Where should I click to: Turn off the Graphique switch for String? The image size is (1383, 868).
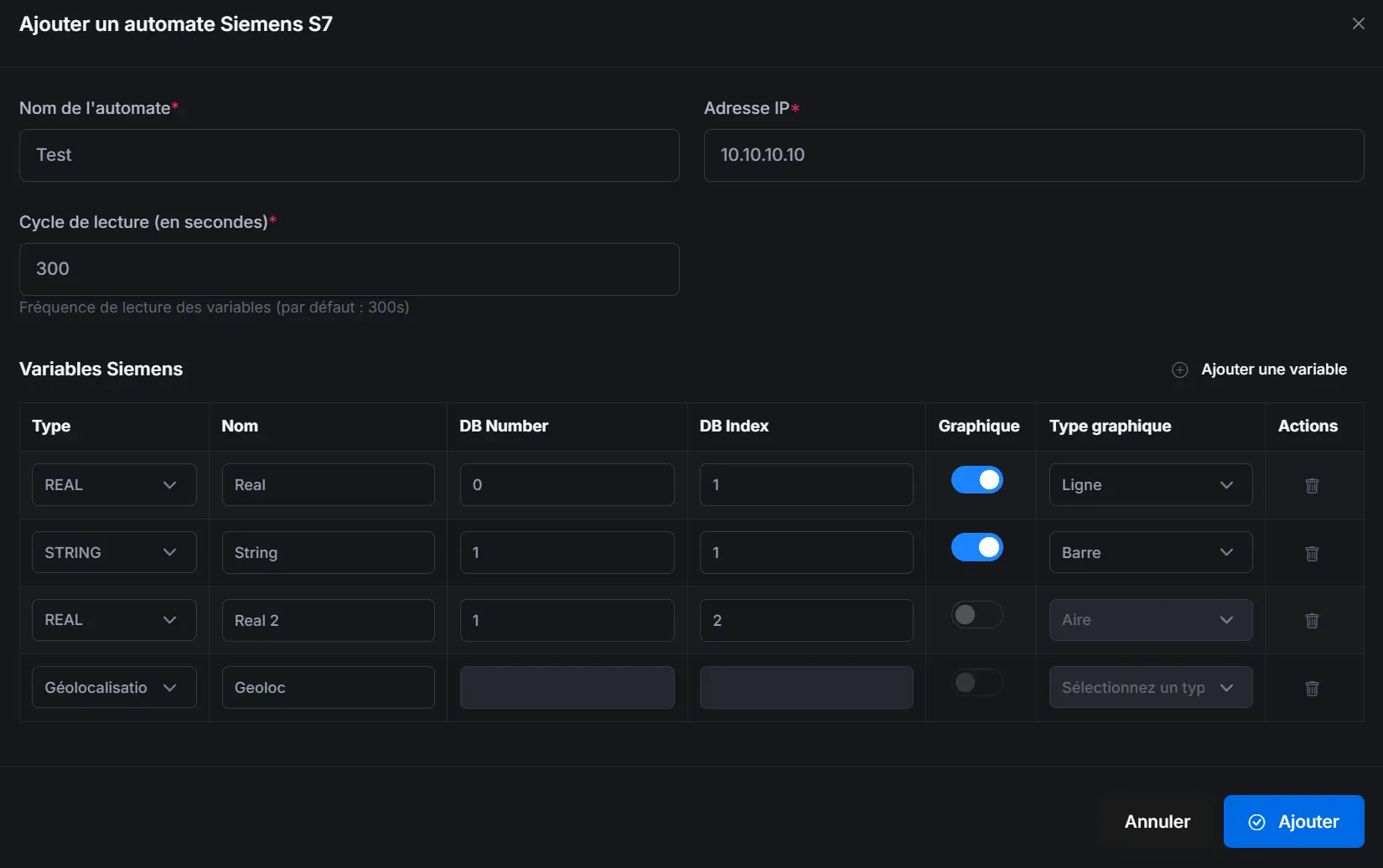coord(977,546)
